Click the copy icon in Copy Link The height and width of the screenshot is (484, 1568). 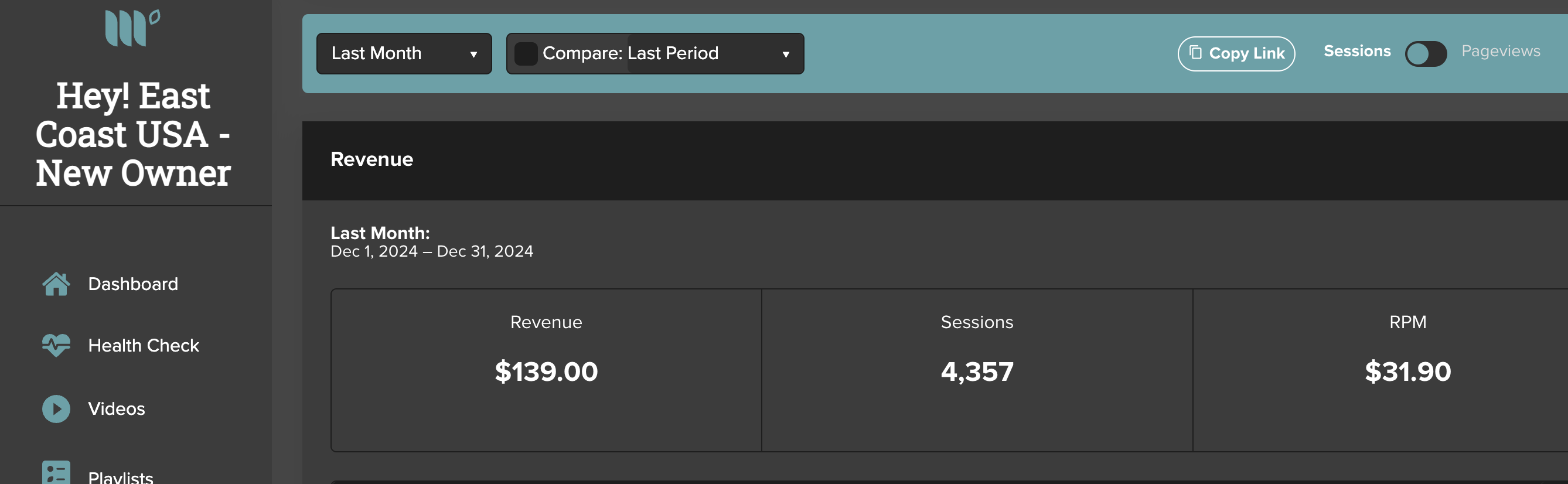pos(1195,52)
